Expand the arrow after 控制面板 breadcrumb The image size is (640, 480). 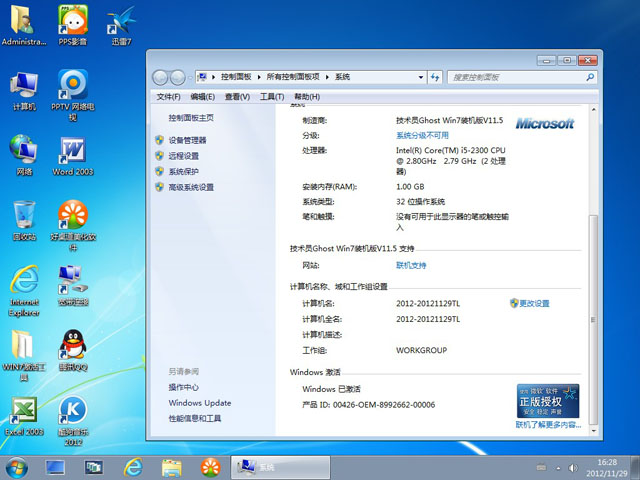tap(259, 77)
